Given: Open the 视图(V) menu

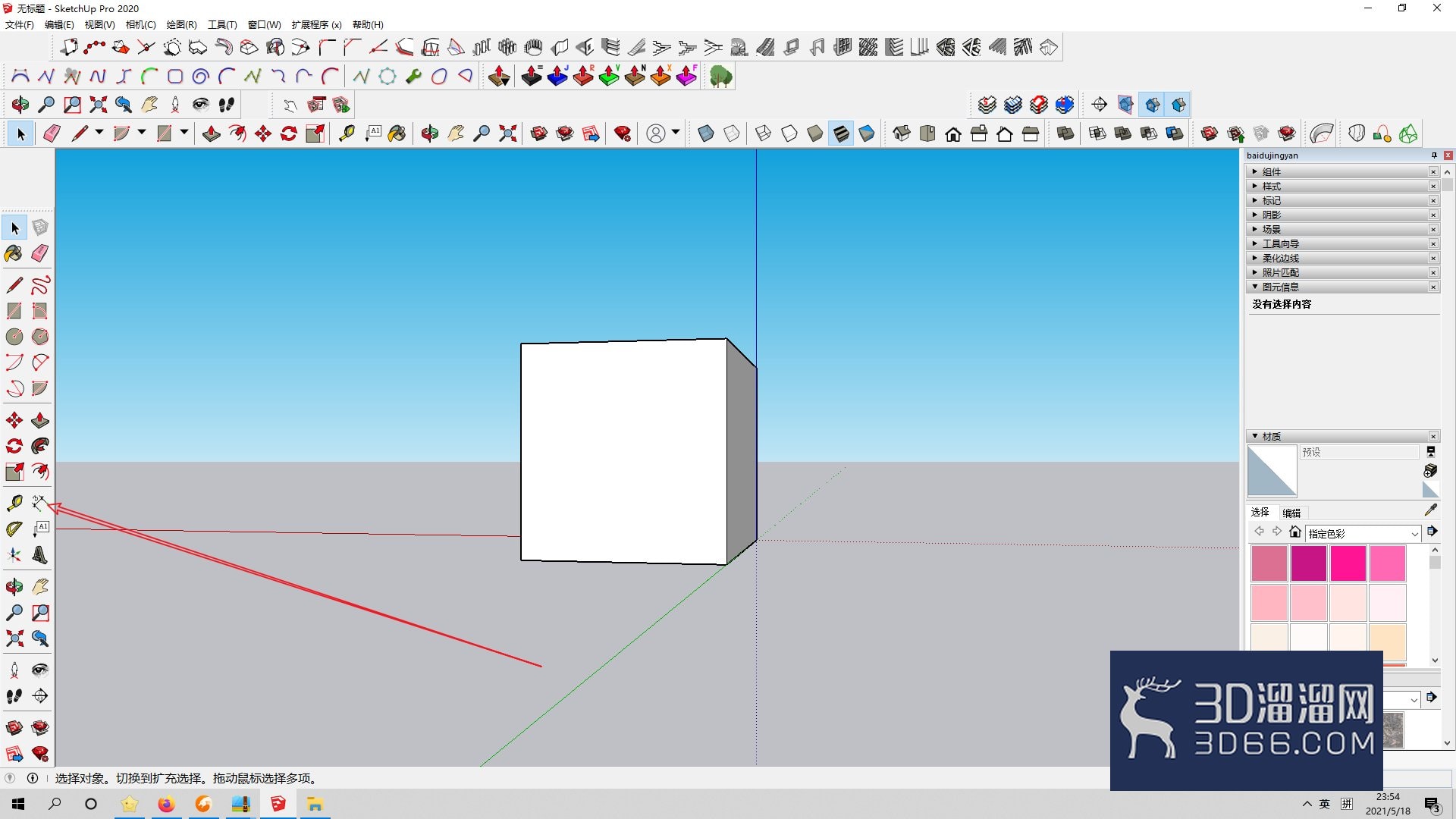Looking at the screenshot, I should (x=99, y=25).
